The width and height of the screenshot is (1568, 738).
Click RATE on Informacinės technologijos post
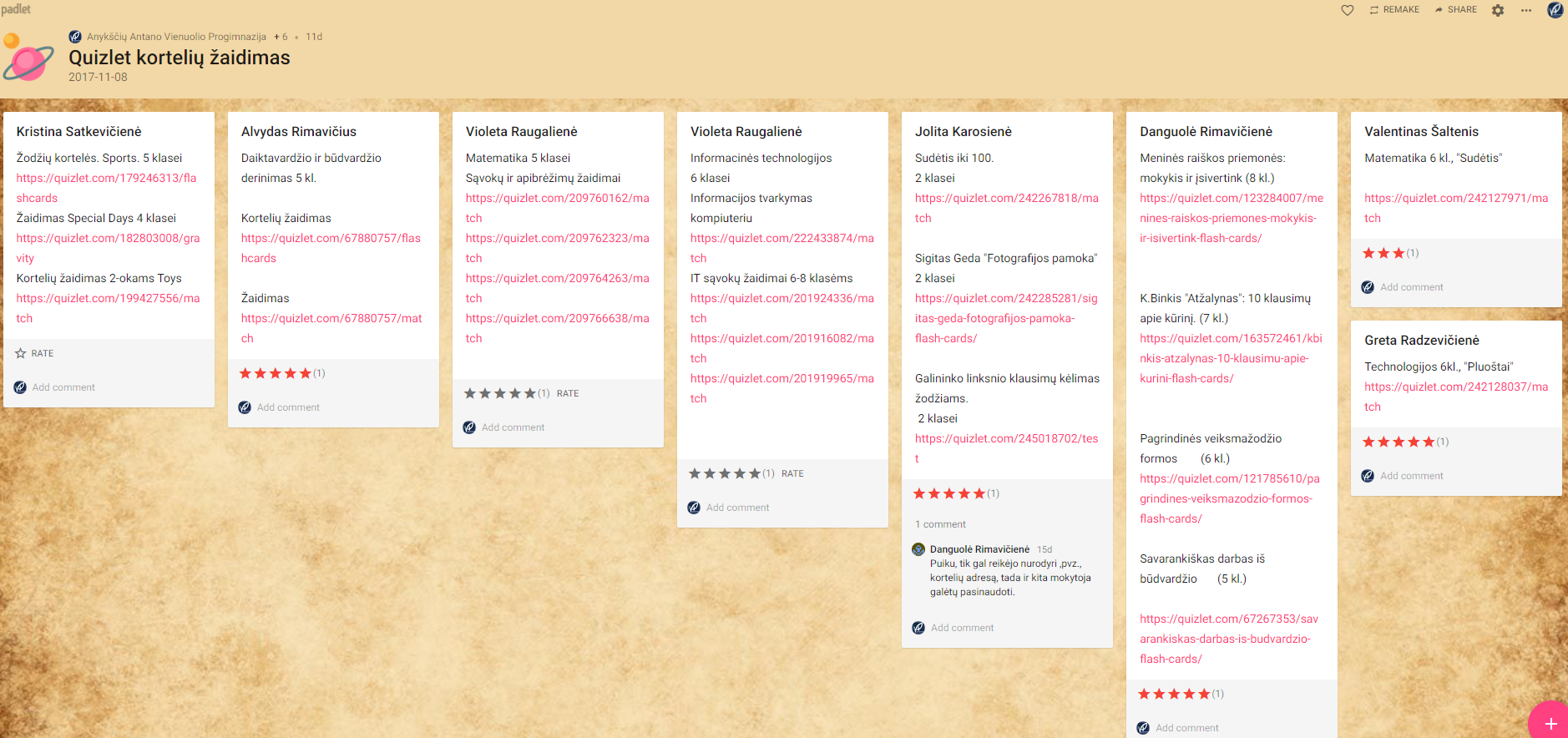pos(792,473)
